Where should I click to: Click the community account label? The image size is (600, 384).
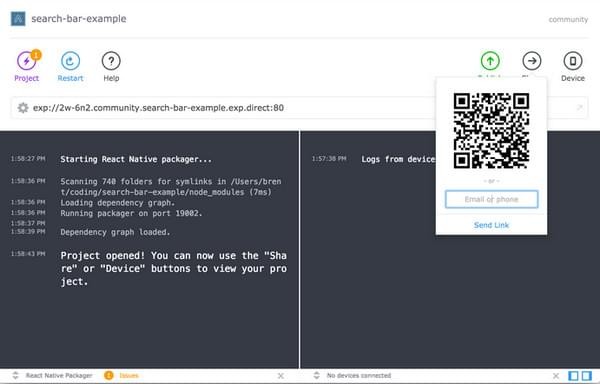(x=568, y=20)
